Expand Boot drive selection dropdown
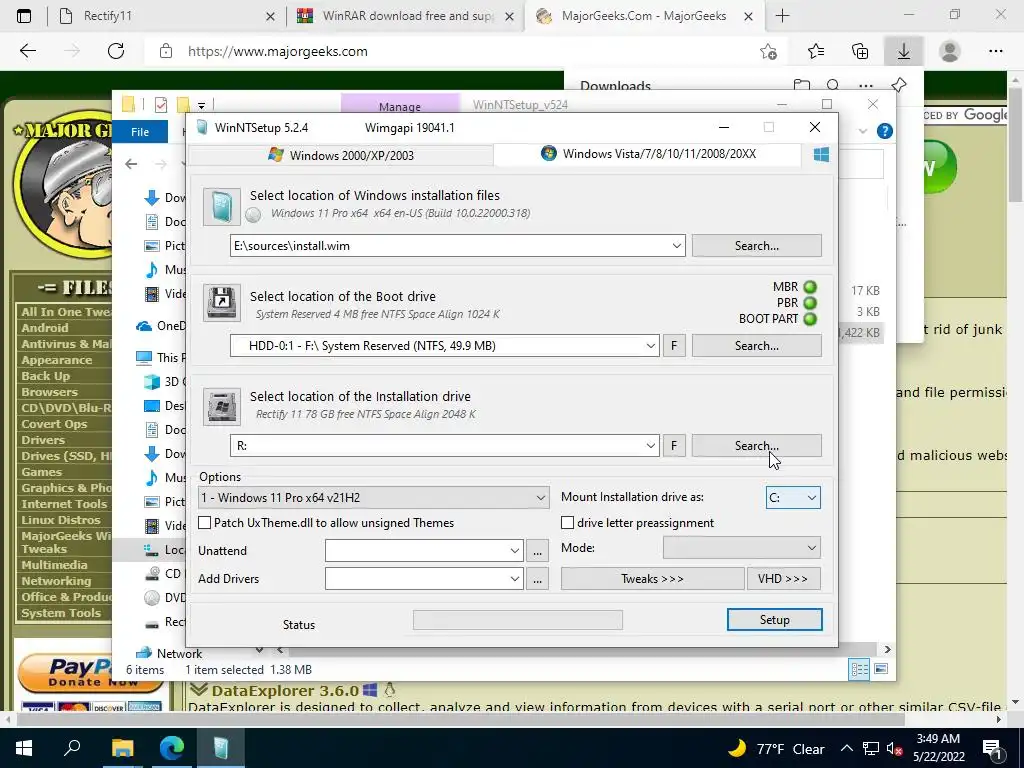Screen dimensions: 1024x768 [650, 345]
